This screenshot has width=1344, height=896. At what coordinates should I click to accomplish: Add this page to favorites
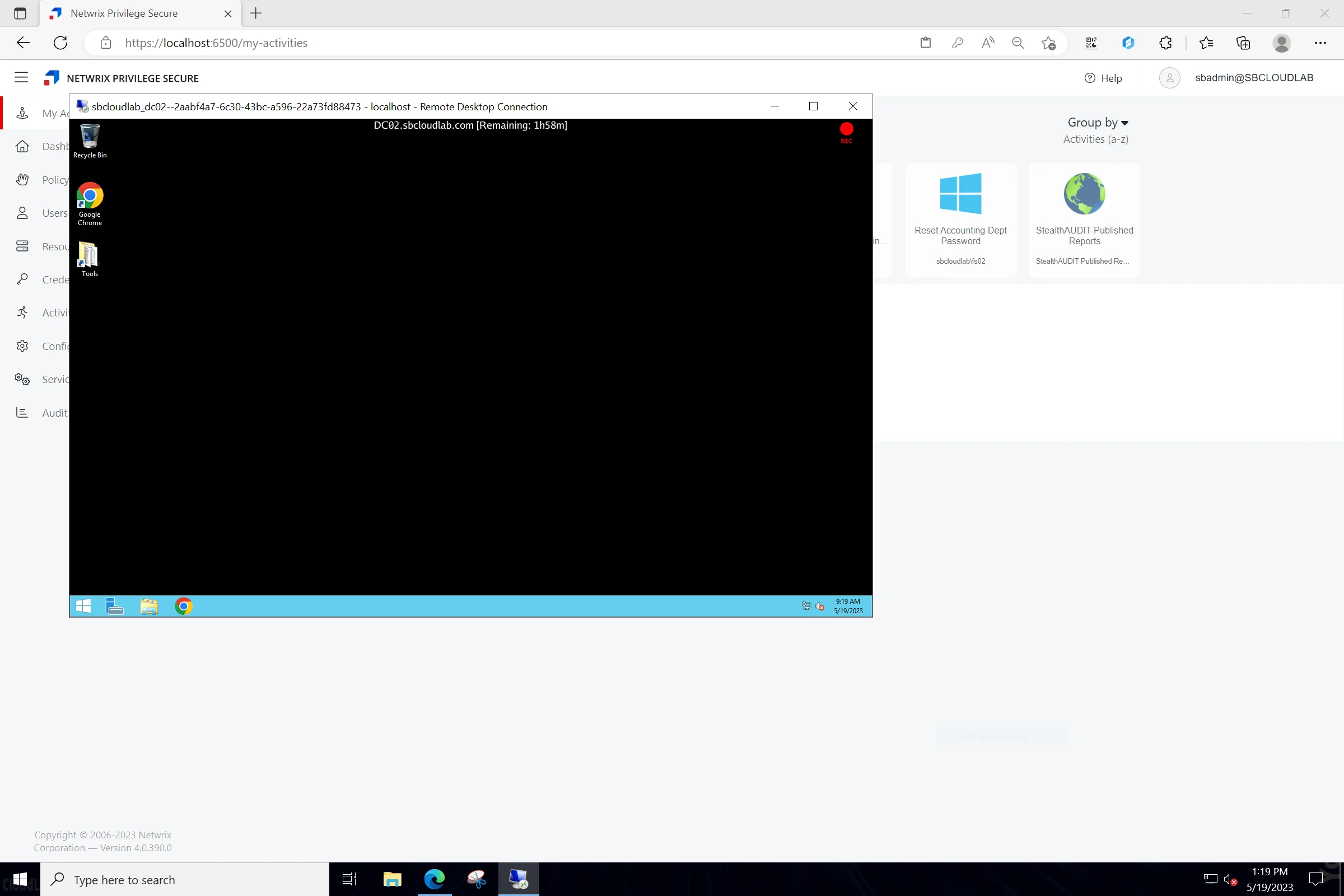point(1048,43)
